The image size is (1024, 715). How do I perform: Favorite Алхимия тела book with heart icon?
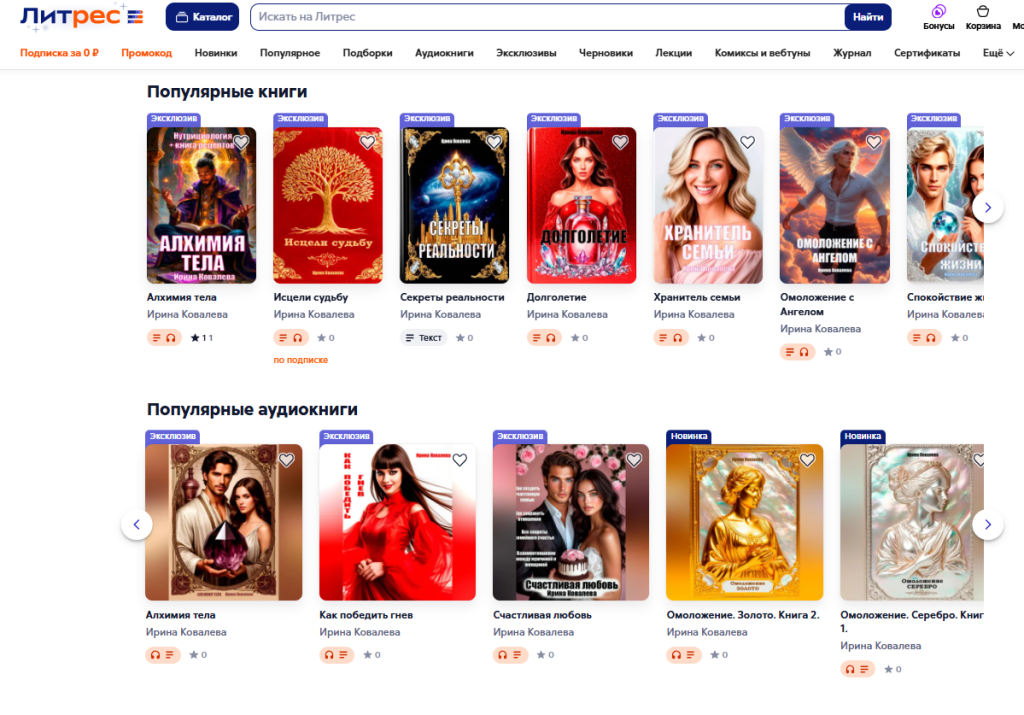pos(241,142)
